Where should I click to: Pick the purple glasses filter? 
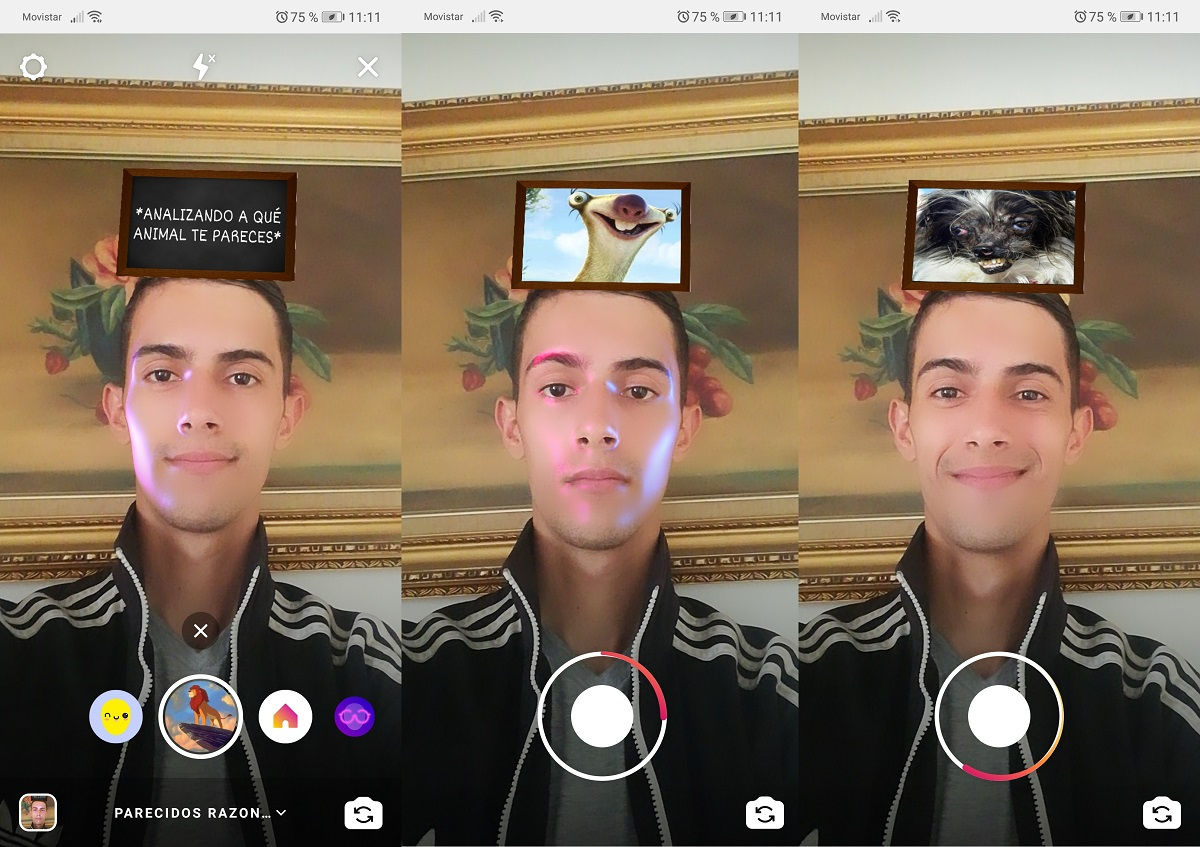pyautogui.click(x=354, y=717)
